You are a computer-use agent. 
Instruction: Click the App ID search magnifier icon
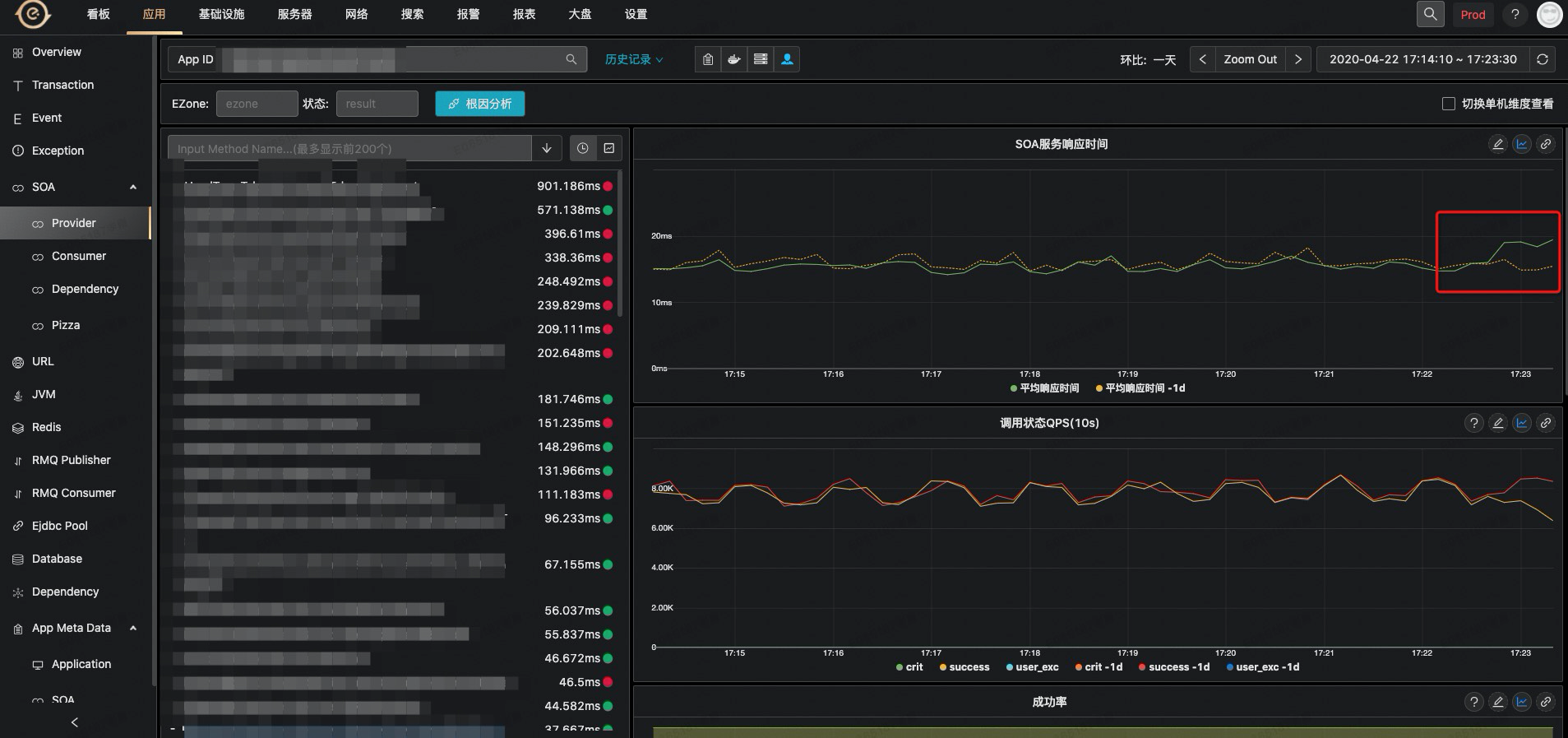(x=571, y=59)
